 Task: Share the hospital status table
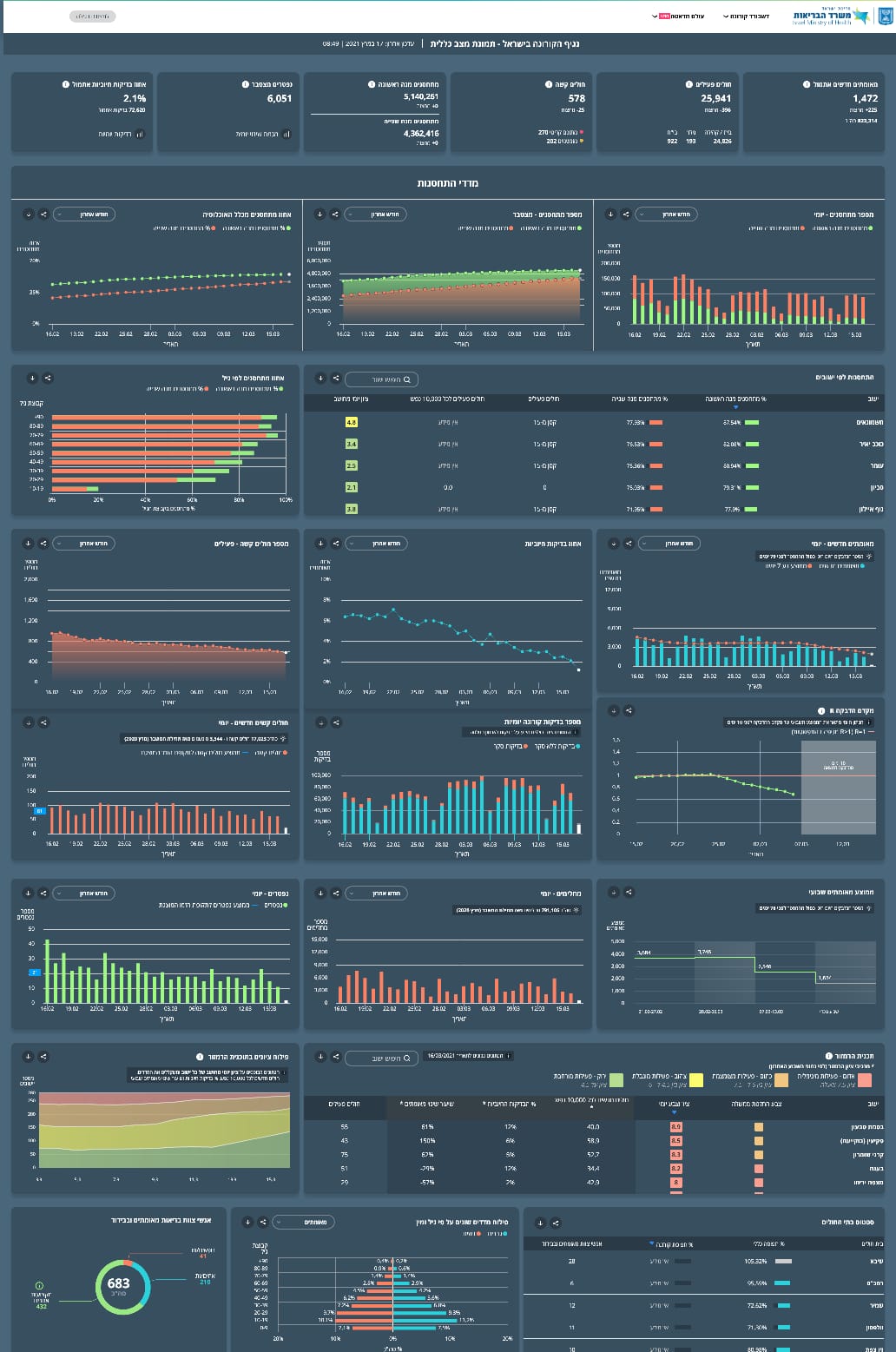556,1223
